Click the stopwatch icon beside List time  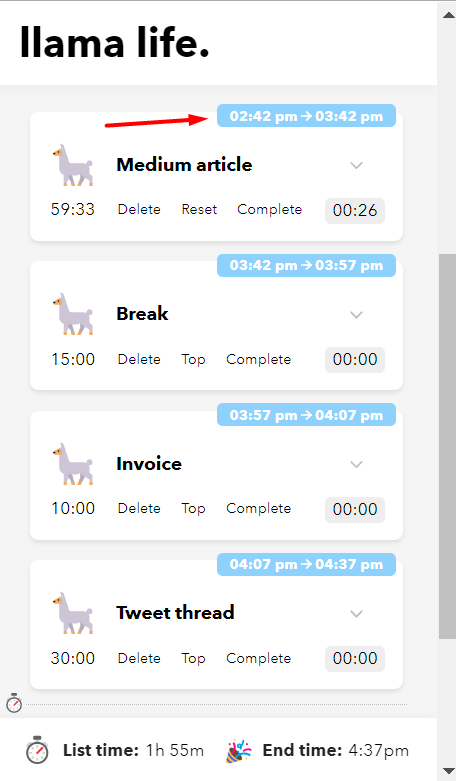(37, 750)
